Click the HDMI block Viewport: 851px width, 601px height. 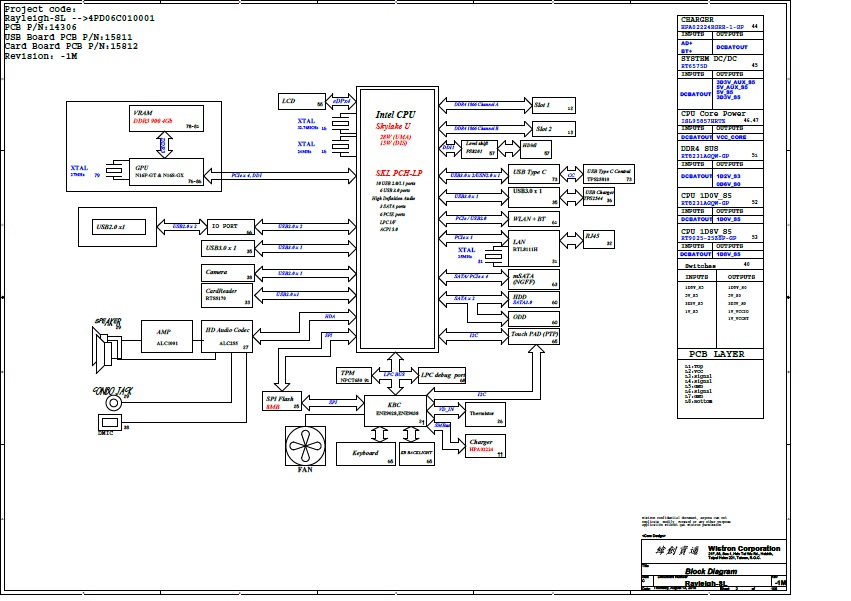point(536,149)
